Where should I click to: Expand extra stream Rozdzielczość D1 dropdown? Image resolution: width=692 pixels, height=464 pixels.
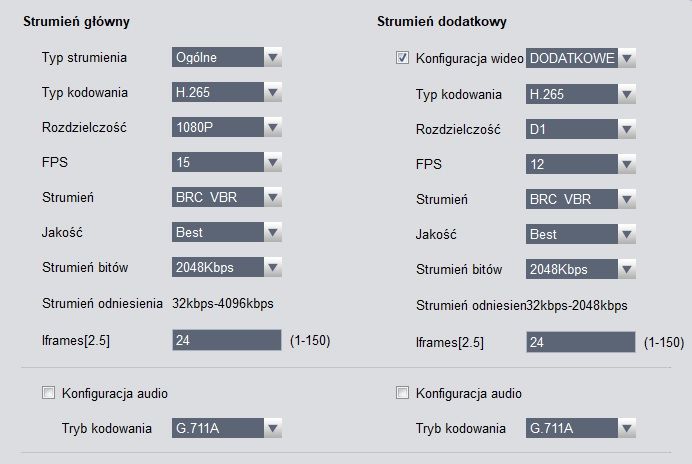[x=580, y=129]
